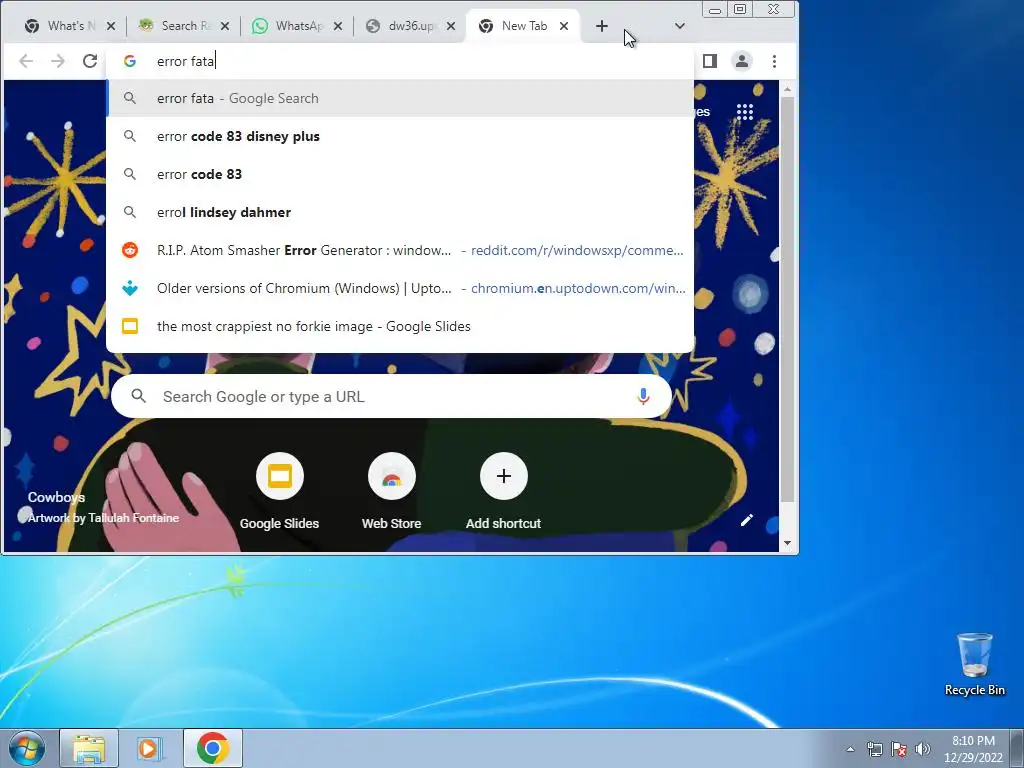Image resolution: width=1024 pixels, height=768 pixels.
Task: Click the volume speaker tray icon
Action: pyautogui.click(x=923, y=749)
